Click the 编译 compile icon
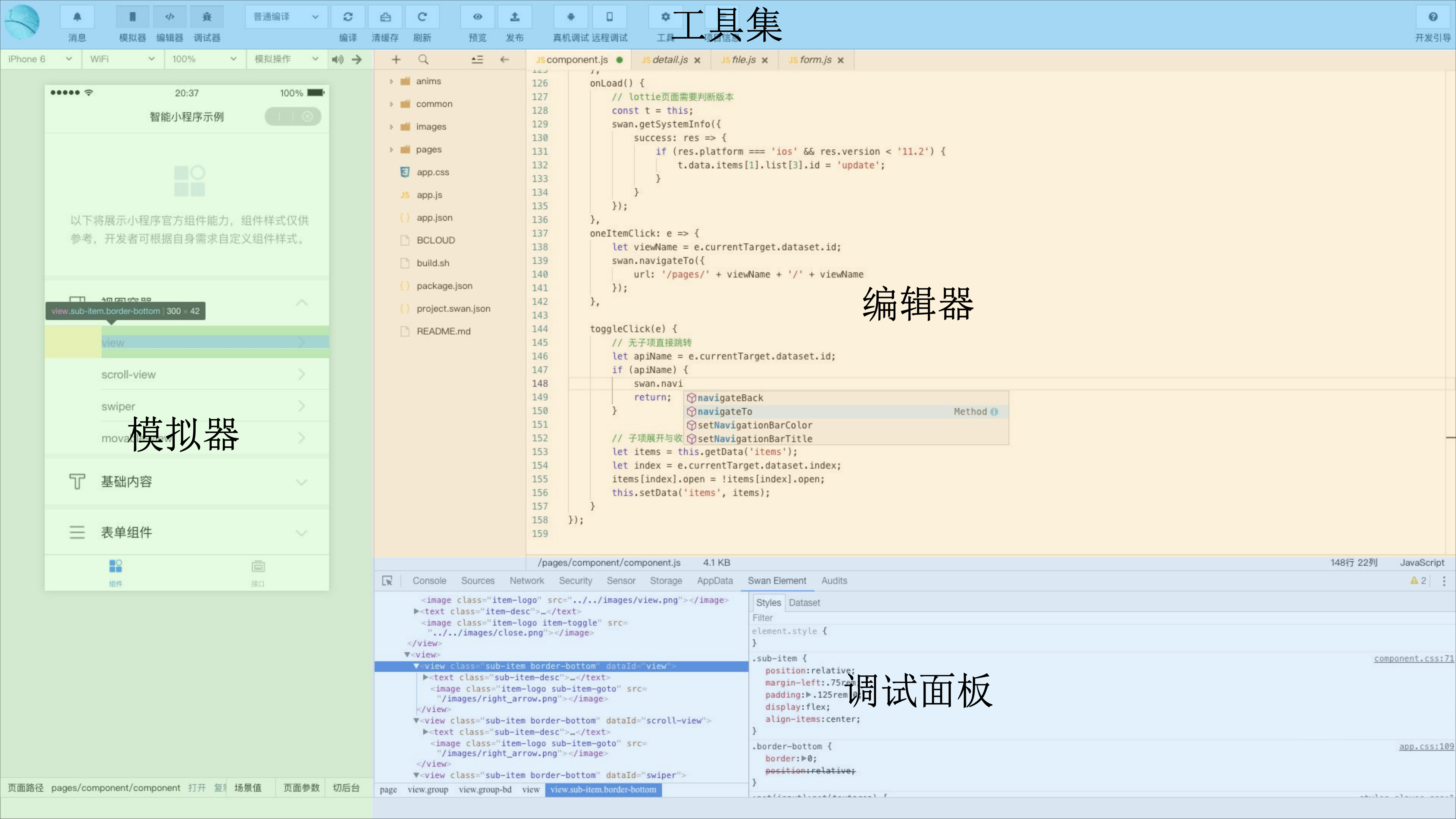Image resolution: width=1456 pixels, height=819 pixels. click(348, 17)
